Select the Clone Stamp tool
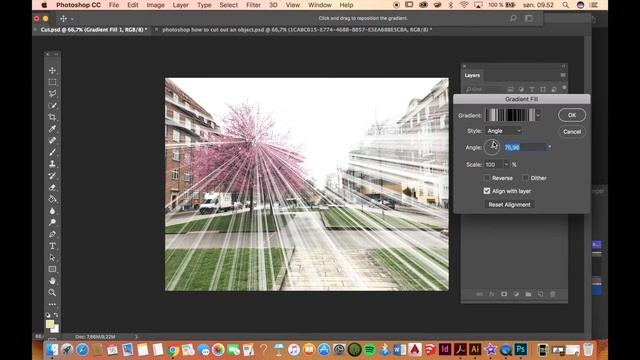The width and height of the screenshot is (640, 360). click(x=52, y=164)
